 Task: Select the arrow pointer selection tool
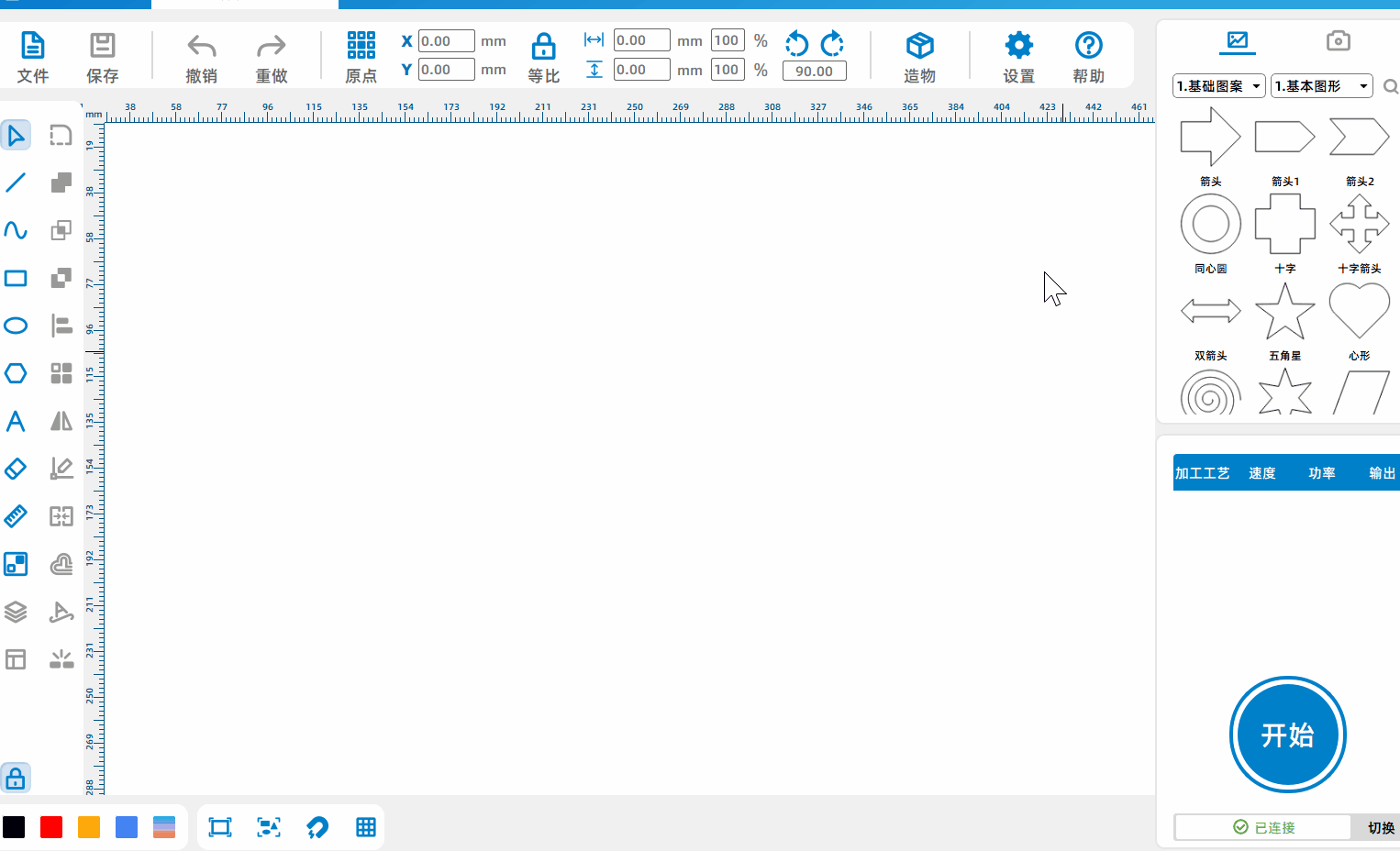coord(16,136)
